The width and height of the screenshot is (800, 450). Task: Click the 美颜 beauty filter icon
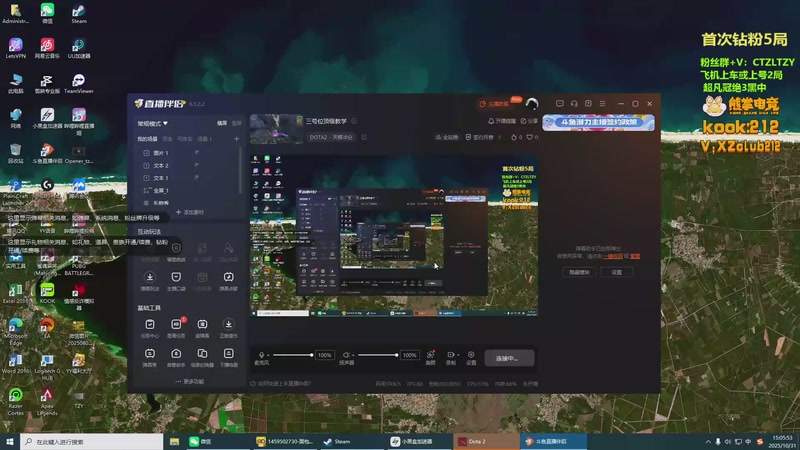431,355
